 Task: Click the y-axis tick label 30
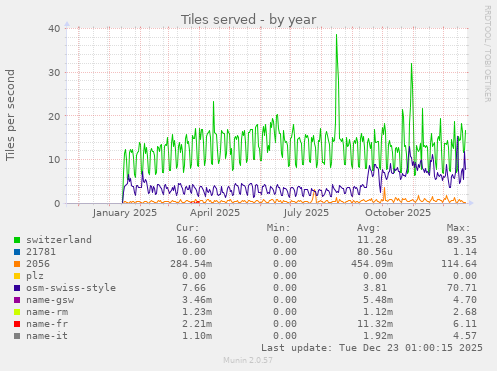(54, 72)
